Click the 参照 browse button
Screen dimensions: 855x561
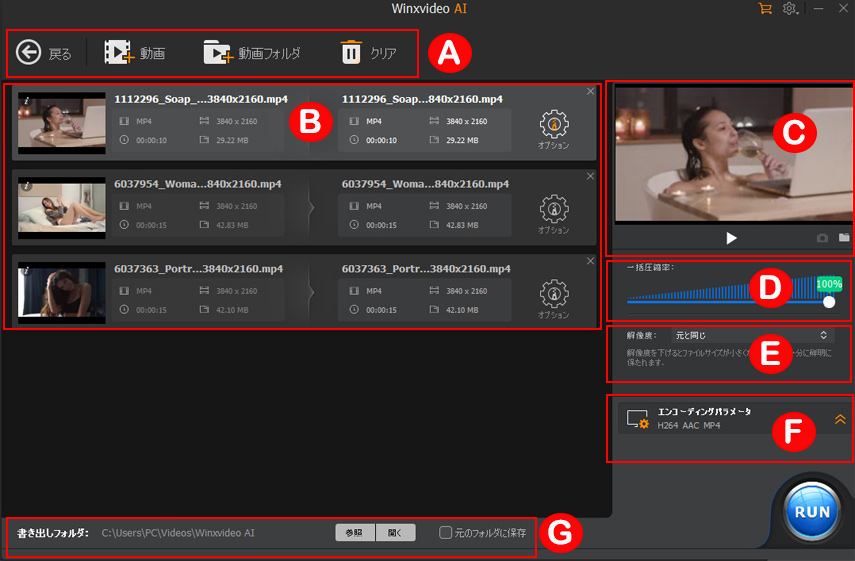tap(354, 533)
